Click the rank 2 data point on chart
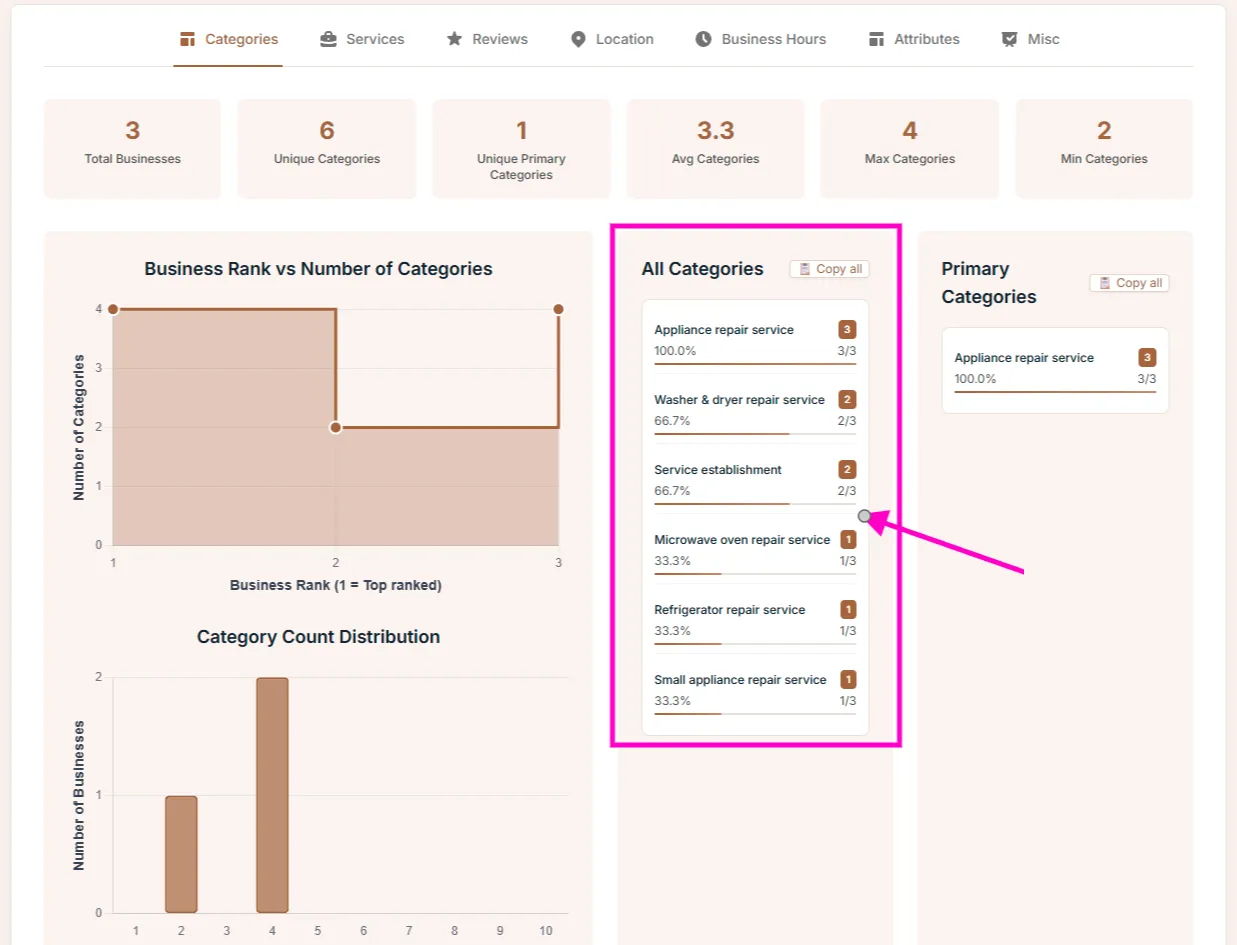Viewport: 1237px width, 945px height. tap(336, 427)
